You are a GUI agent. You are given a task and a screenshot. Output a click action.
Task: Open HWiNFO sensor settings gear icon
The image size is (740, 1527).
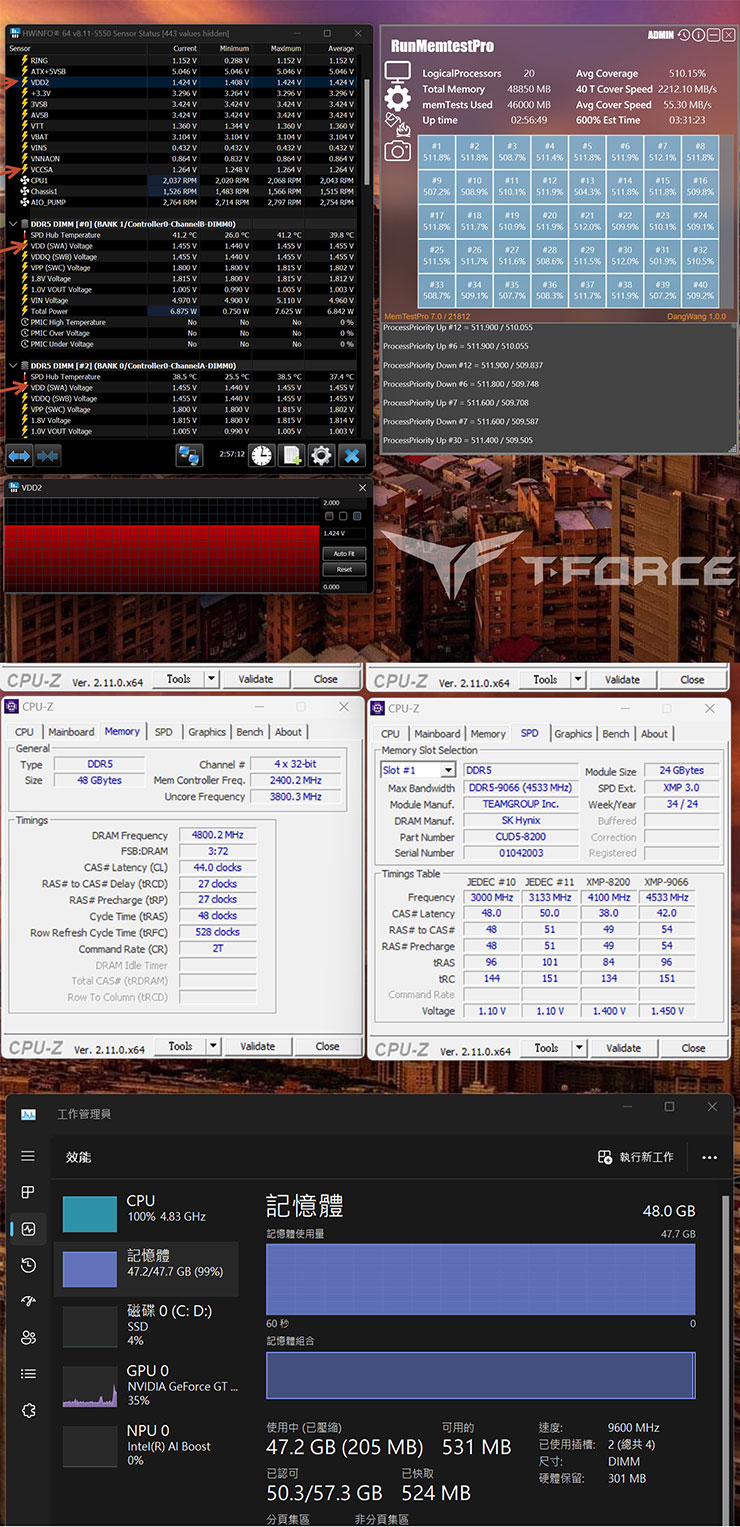(x=321, y=456)
